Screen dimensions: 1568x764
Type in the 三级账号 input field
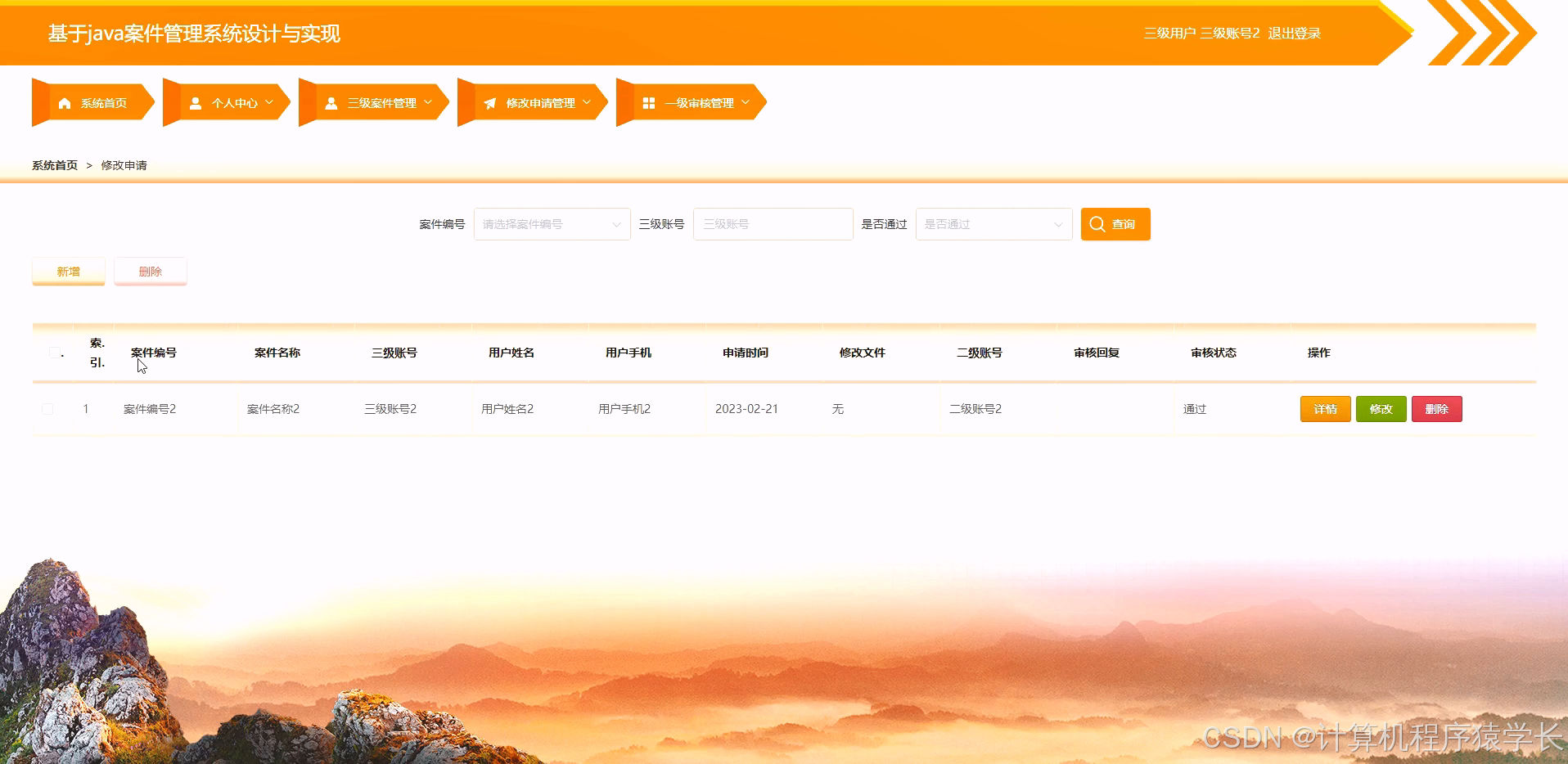[x=773, y=223]
